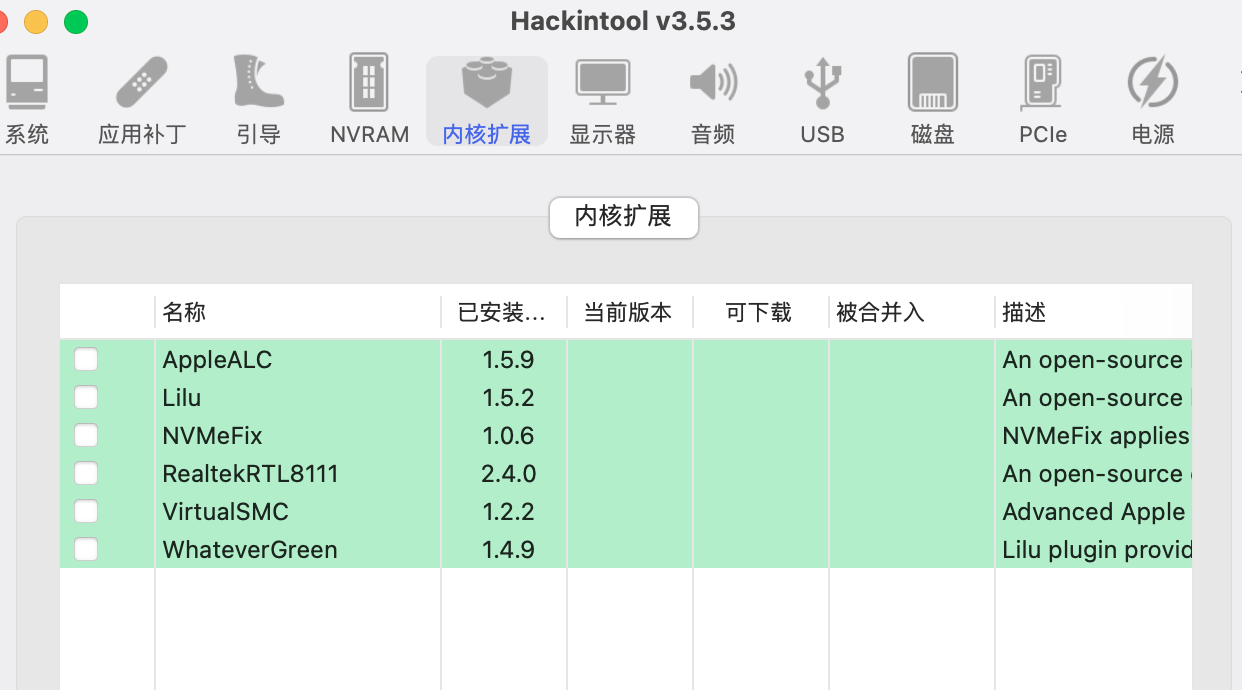Open the 系统 (System) toolbar icon
The image size is (1242, 690).
pos(27,100)
